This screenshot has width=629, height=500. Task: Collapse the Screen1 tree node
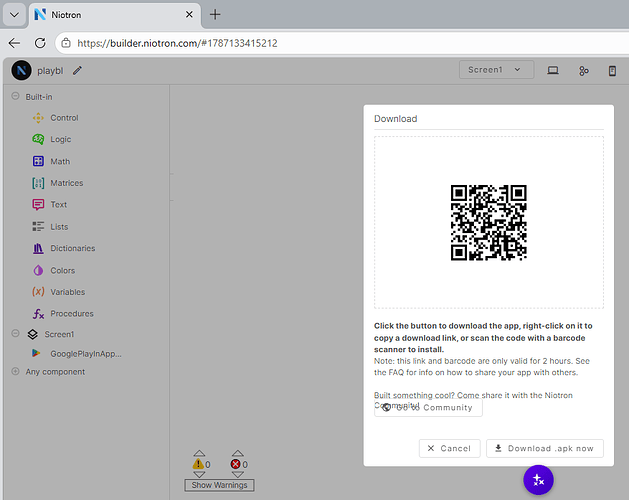click(x=15, y=333)
